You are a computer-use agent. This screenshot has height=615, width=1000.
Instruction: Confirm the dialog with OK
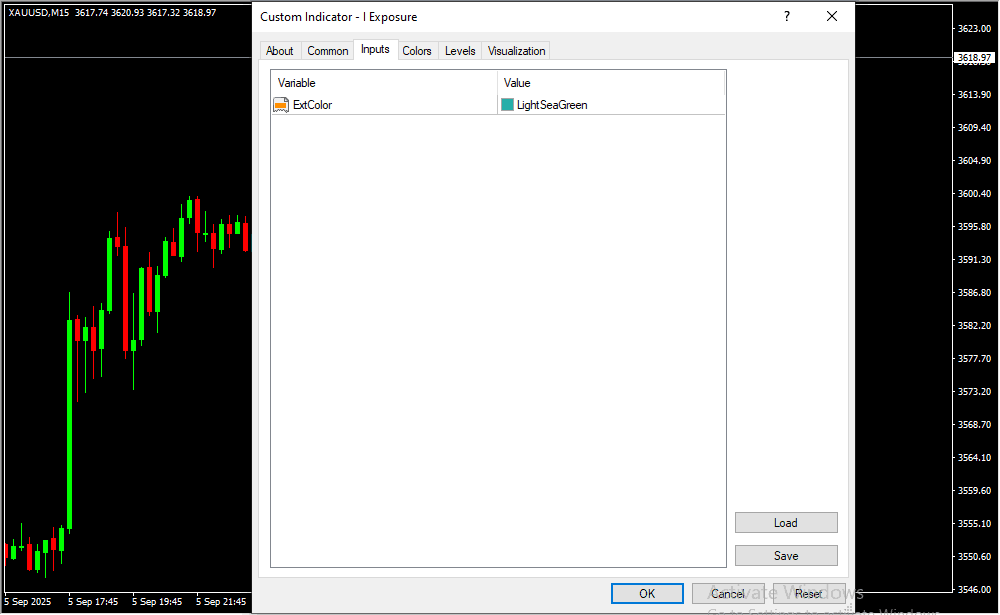coord(647,594)
